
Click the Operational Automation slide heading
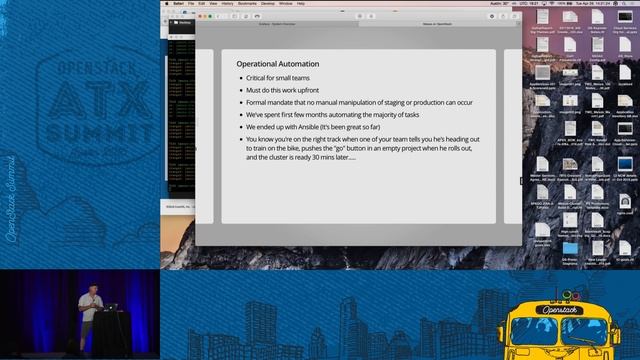(278, 64)
